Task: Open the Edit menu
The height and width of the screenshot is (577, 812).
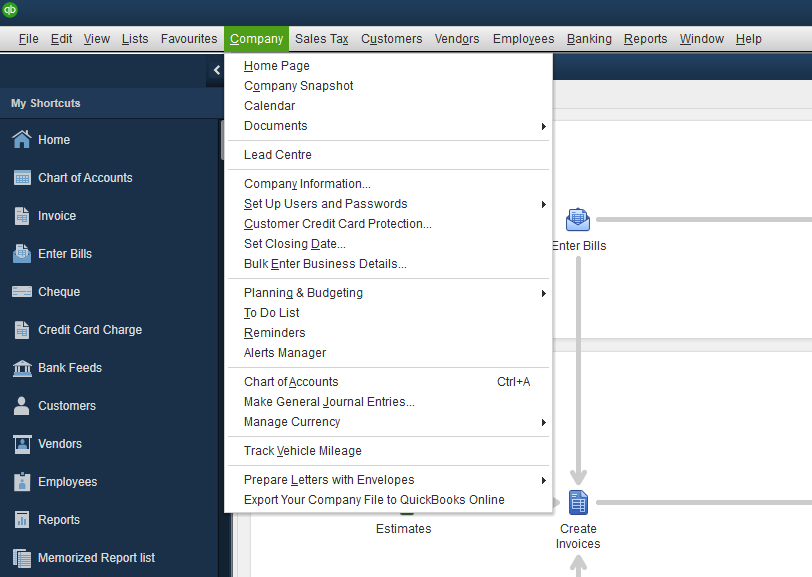Action: (61, 39)
